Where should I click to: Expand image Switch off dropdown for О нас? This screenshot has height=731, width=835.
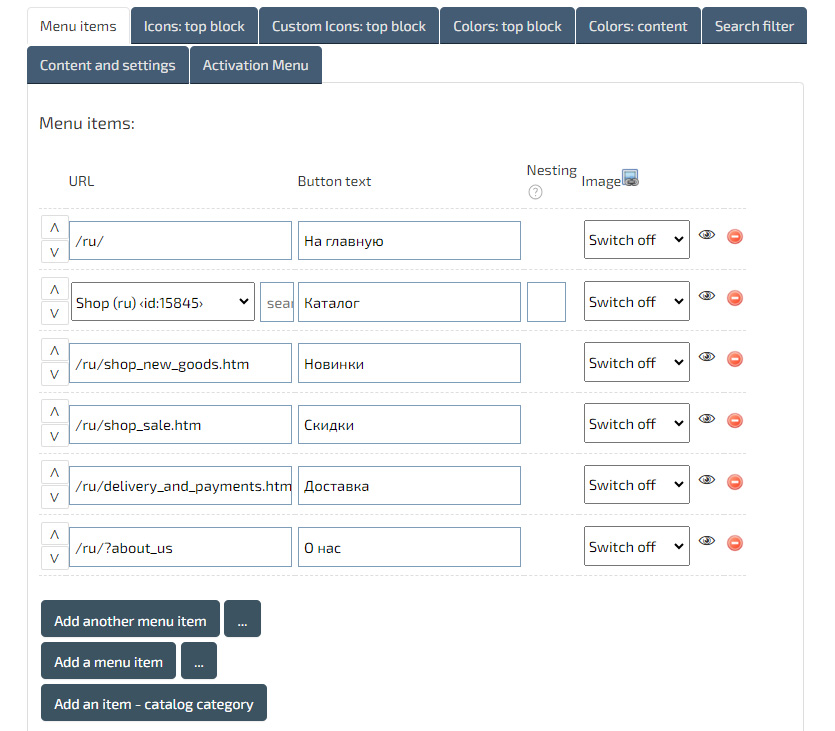[x=636, y=547]
